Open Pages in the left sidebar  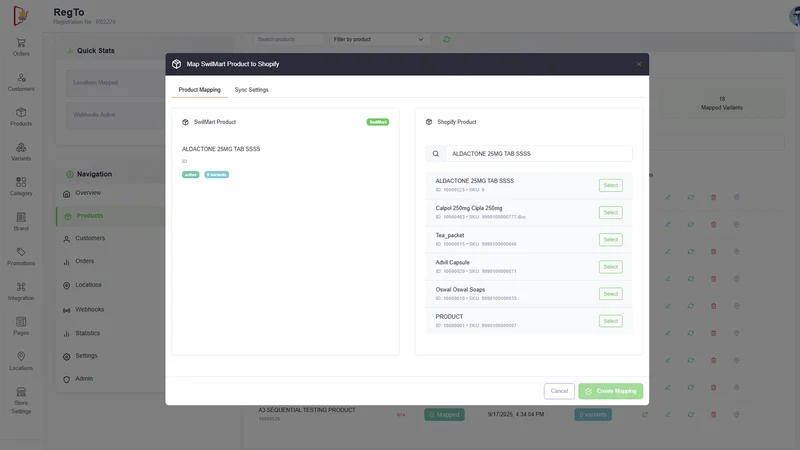tap(21, 327)
